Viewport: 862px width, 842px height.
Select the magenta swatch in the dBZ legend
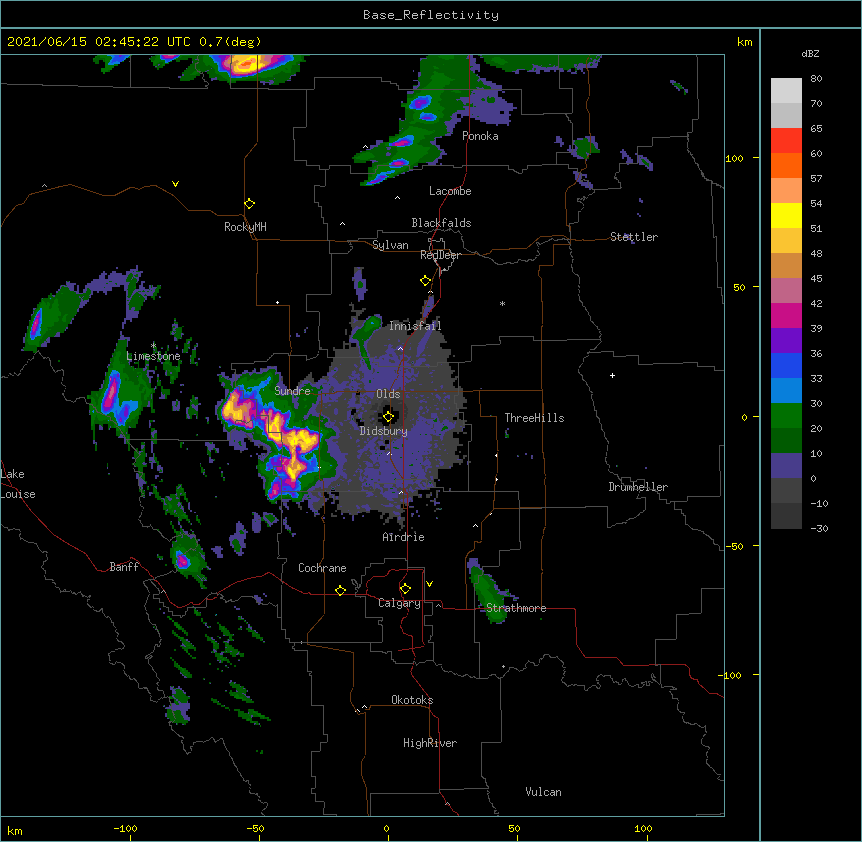(x=786, y=315)
